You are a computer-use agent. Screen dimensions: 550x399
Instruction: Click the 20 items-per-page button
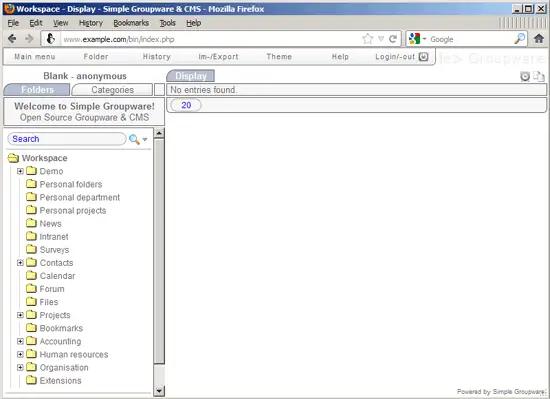click(186, 105)
